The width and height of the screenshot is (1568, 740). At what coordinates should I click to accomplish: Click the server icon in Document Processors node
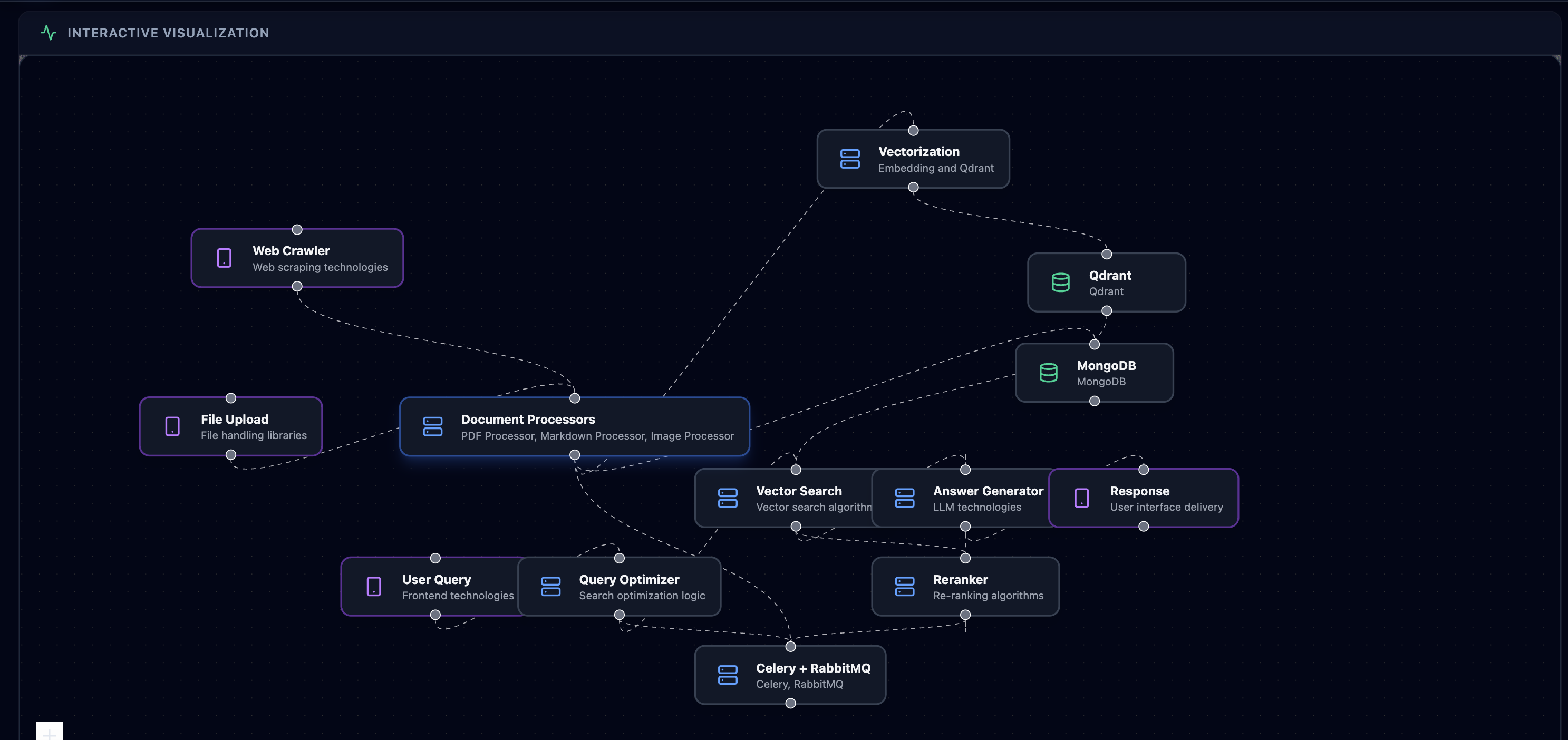pyautogui.click(x=432, y=426)
